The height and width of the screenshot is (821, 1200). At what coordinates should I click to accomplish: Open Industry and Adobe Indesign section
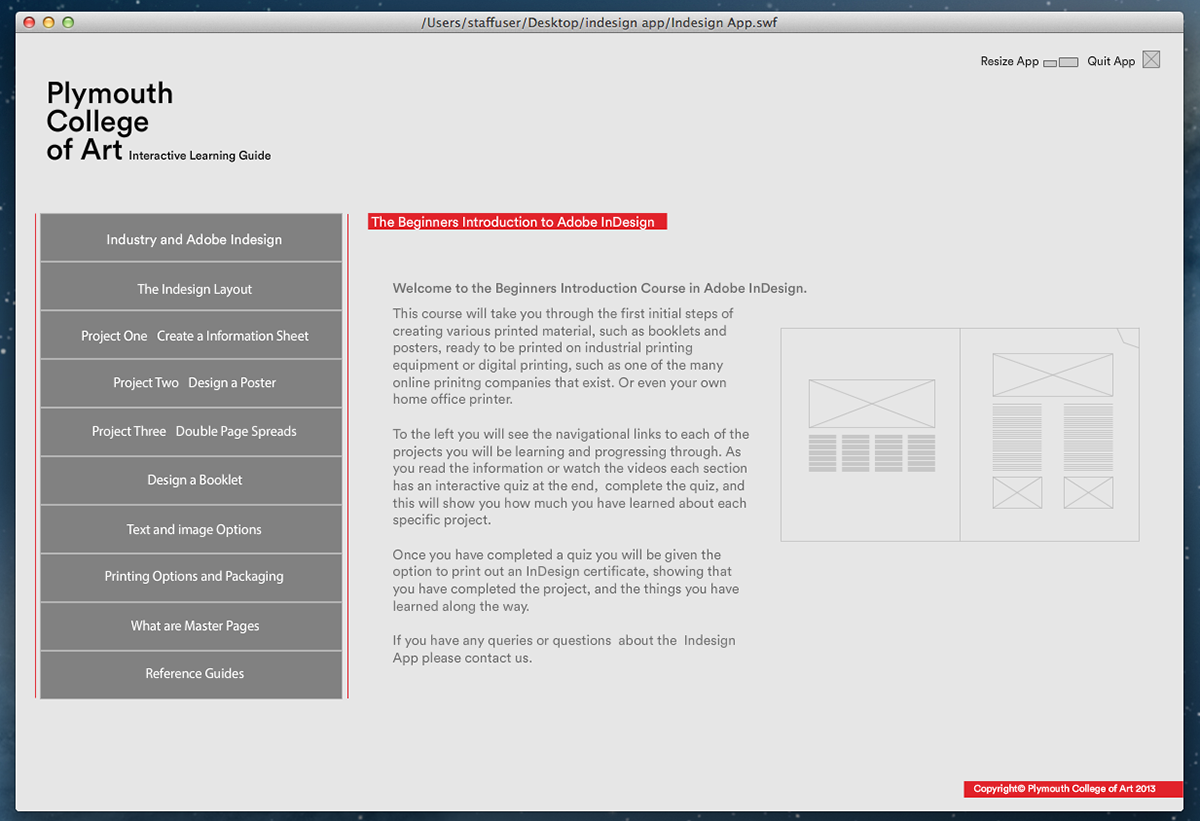pyautogui.click(x=192, y=238)
